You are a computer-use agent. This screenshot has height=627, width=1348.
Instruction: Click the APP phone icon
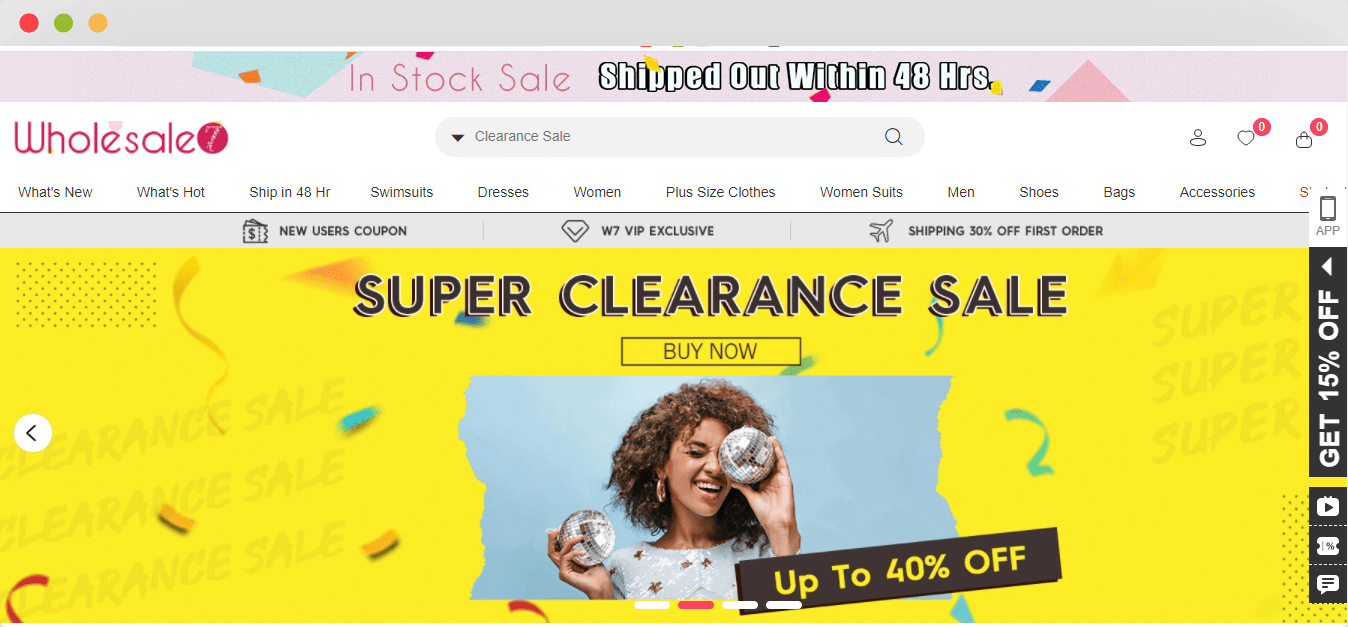coord(1328,216)
